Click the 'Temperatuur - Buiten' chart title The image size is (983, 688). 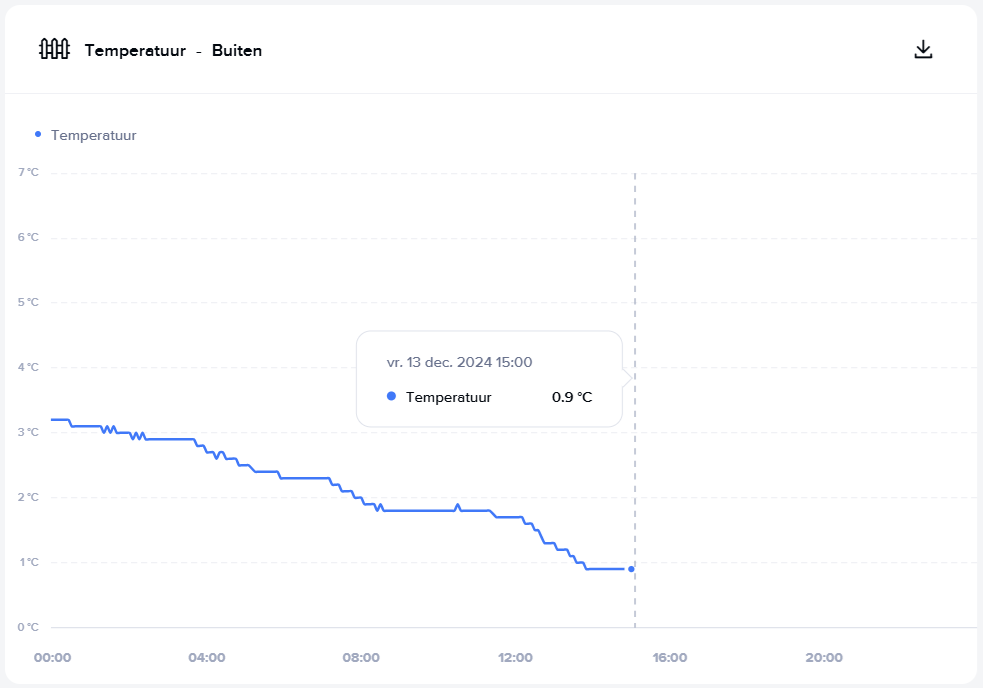[173, 51]
